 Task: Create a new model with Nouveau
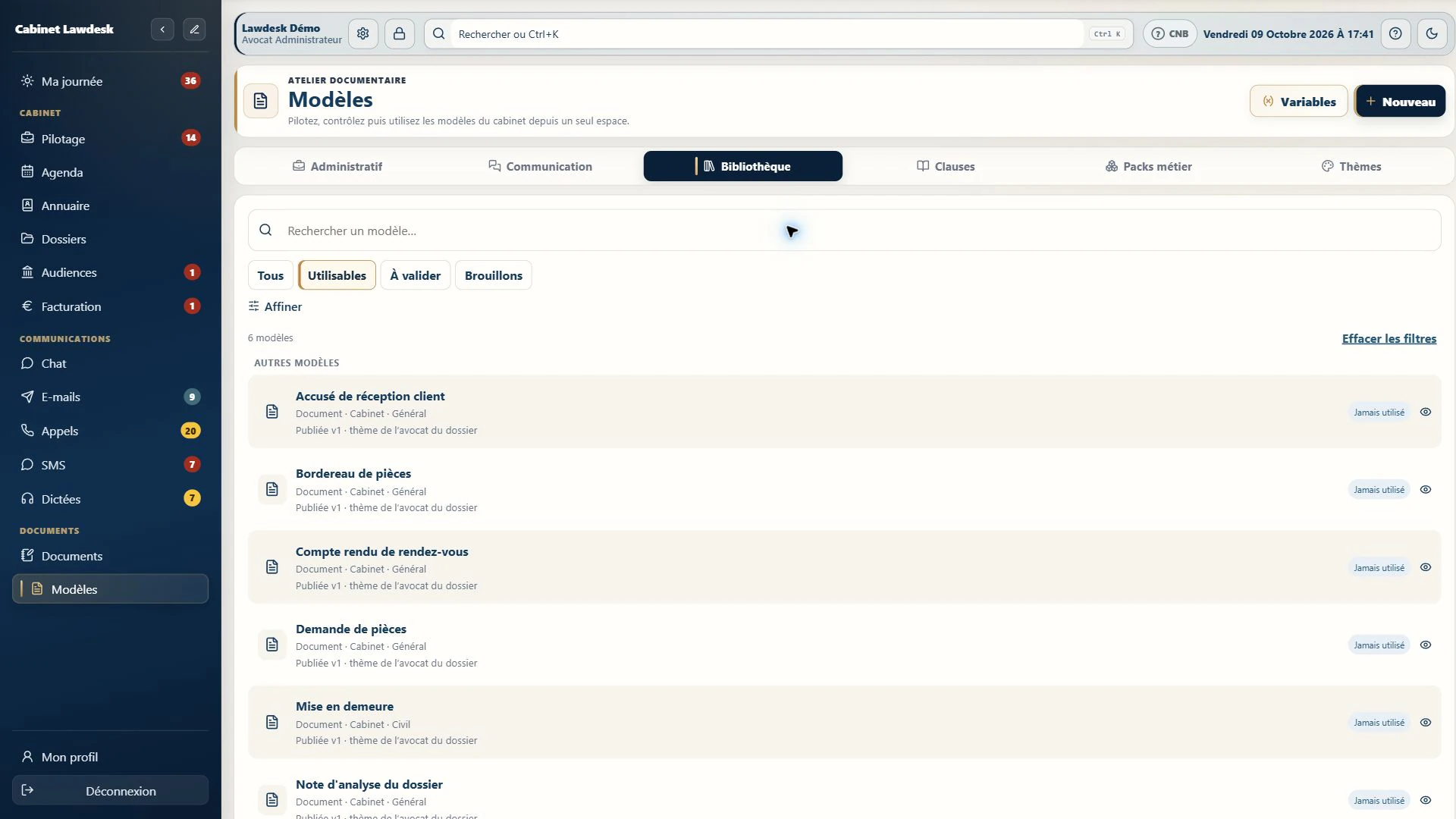(1400, 102)
